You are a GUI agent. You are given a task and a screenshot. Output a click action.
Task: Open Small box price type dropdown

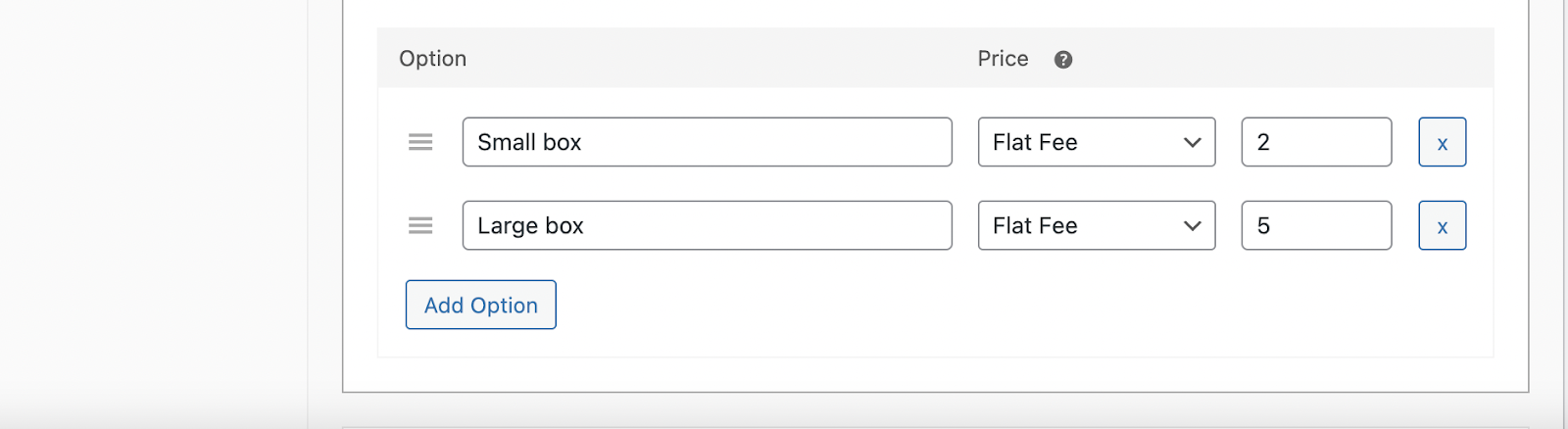point(1097,142)
